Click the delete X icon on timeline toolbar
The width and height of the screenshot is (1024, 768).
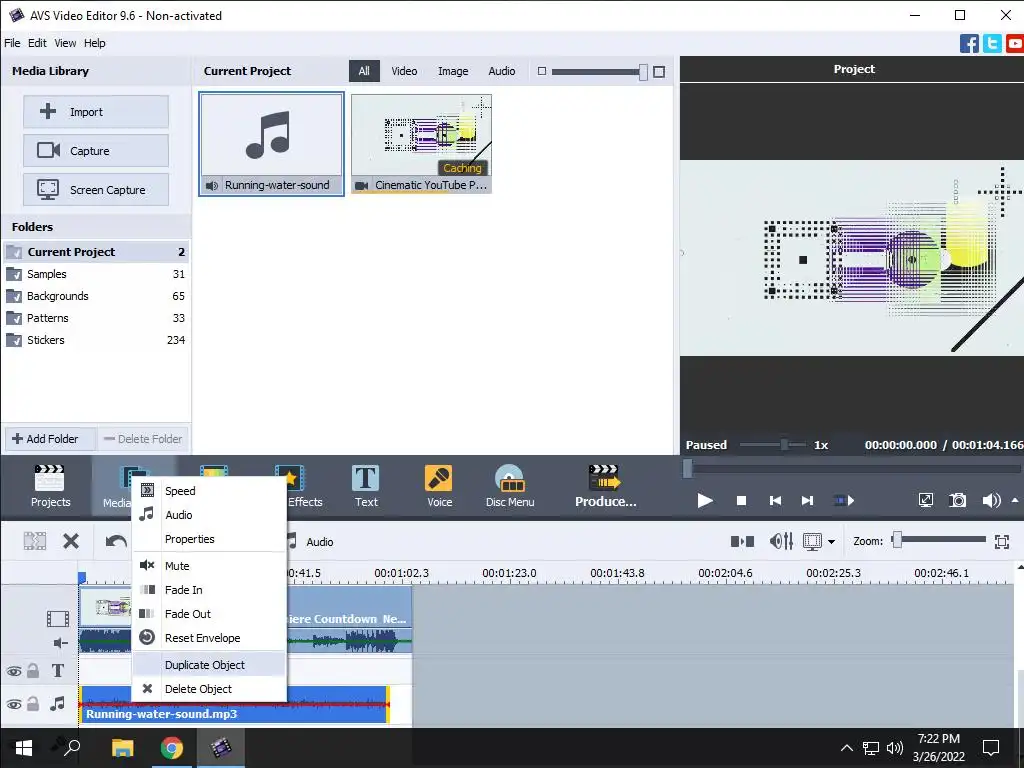tap(71, 541)
